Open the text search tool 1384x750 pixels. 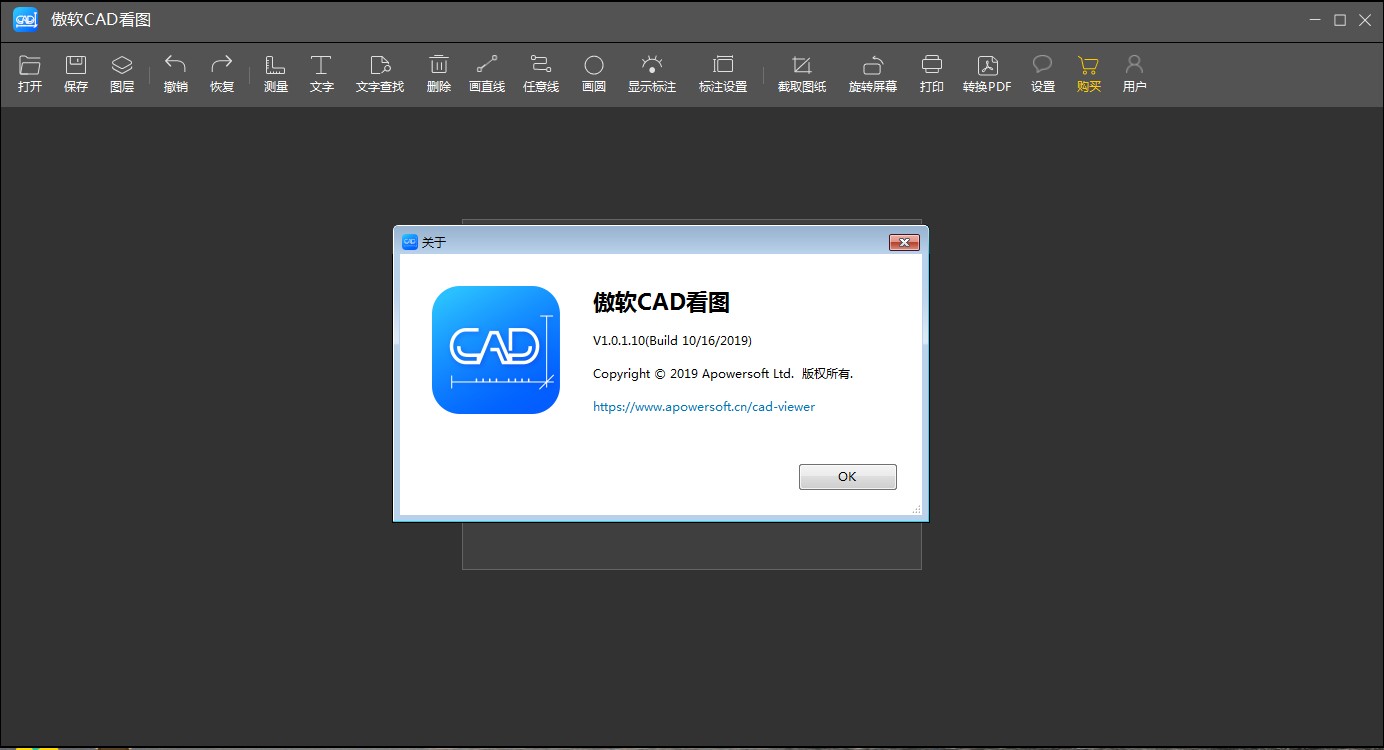pos(379,73)
